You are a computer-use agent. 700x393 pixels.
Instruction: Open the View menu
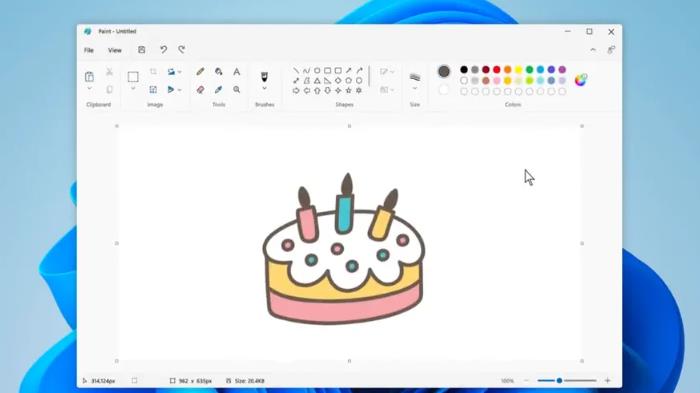click(115, 50)
